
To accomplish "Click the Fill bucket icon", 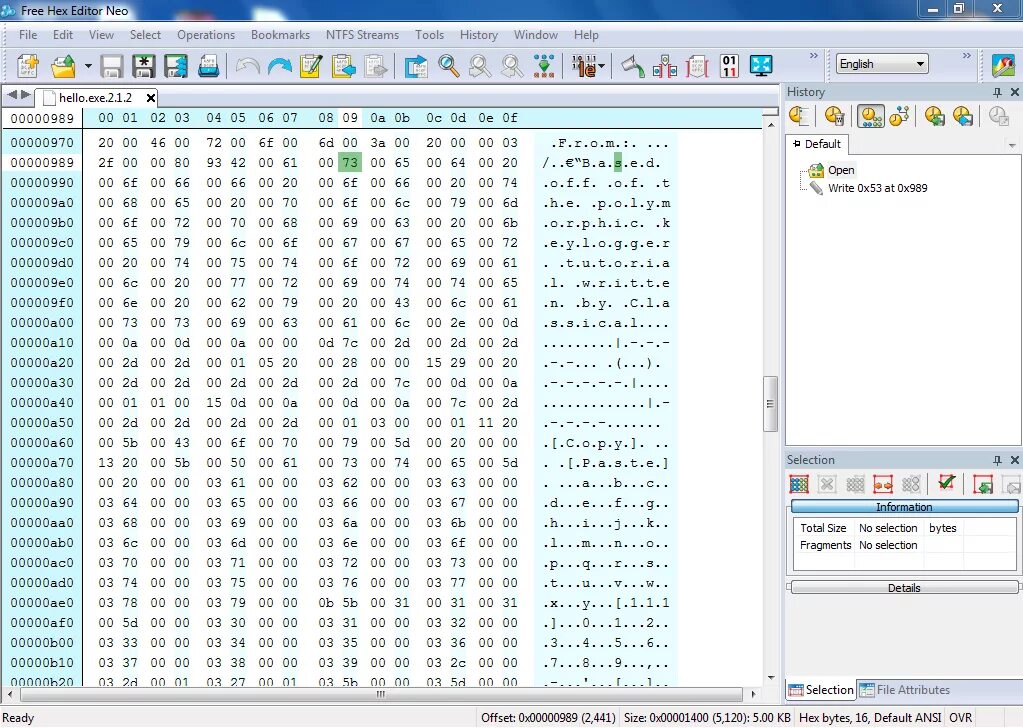I will 632,66.
